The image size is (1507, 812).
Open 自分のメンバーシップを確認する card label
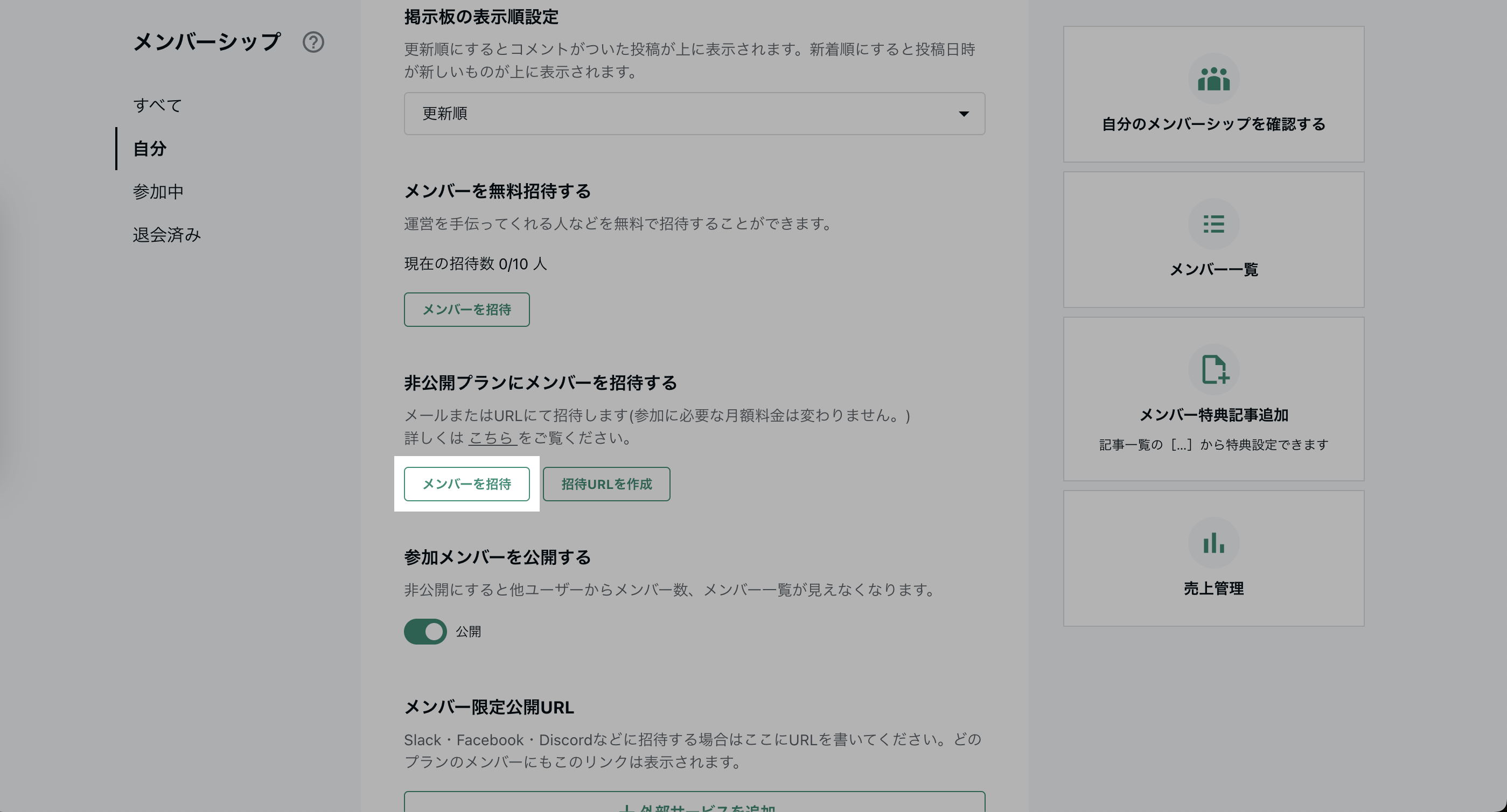point(1213,124)
